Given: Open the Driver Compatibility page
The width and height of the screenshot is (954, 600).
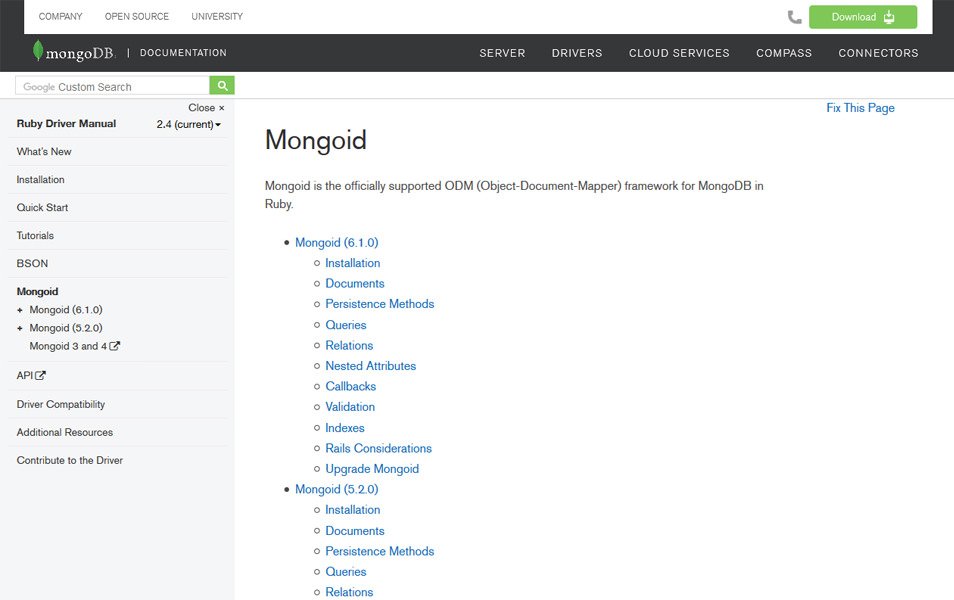Looking at the screenshot, I should (x=59, y=404).
